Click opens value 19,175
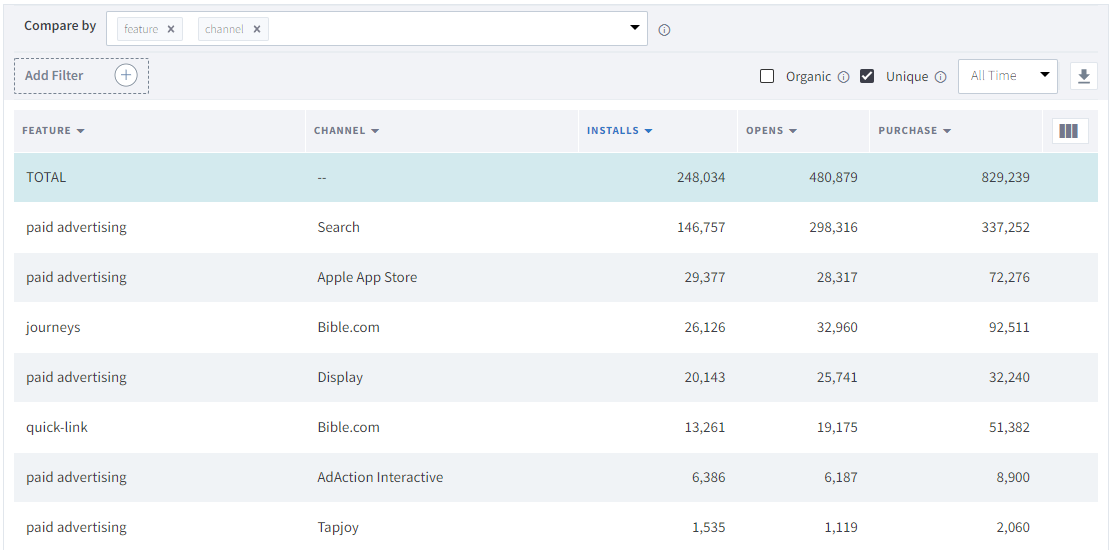 click(837, 427)
